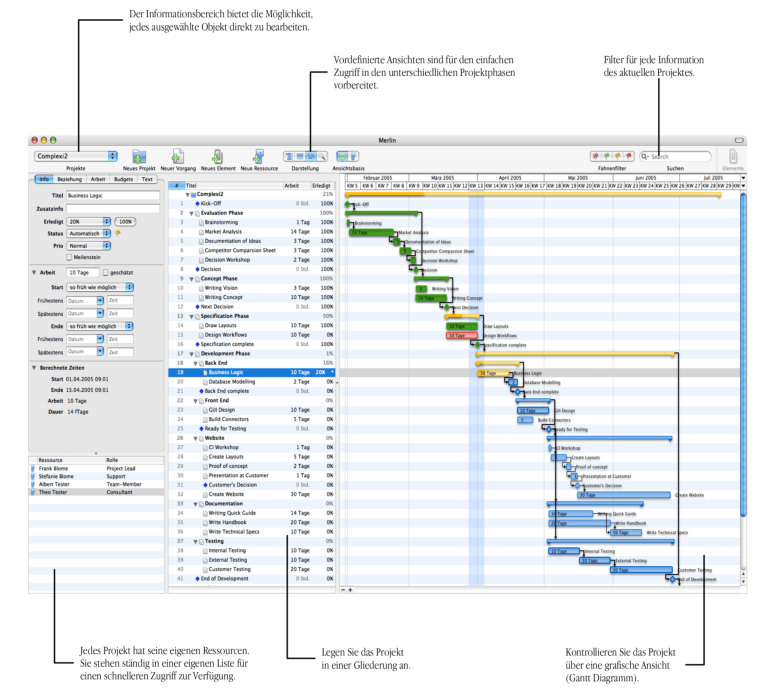Click the 100% complete button
Viewport: 768px width, 689px height.
(x=125, y=222)
